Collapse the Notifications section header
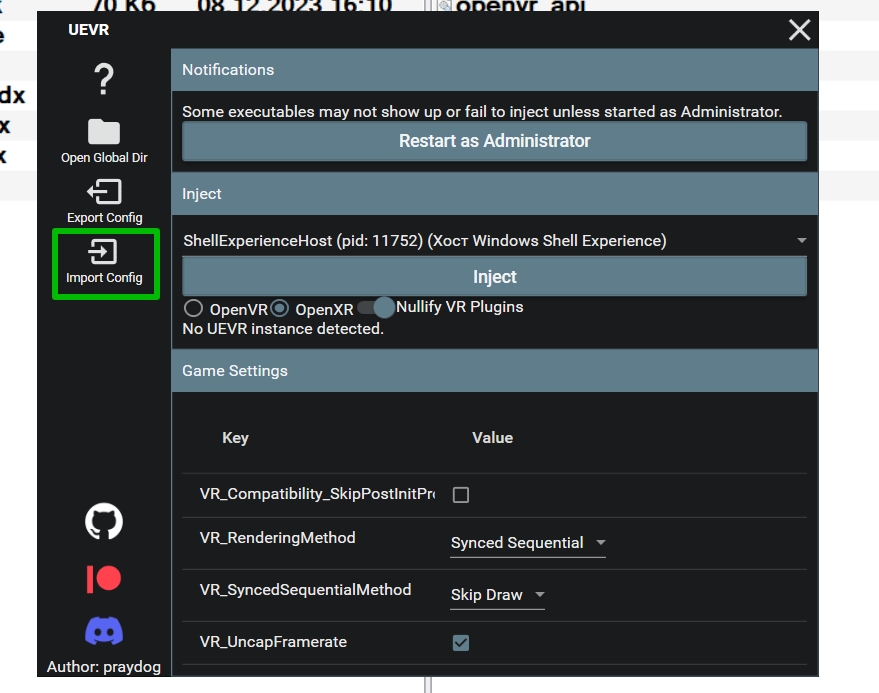The height and width of the screenshot is (693, 879). (x=494, y=70)
